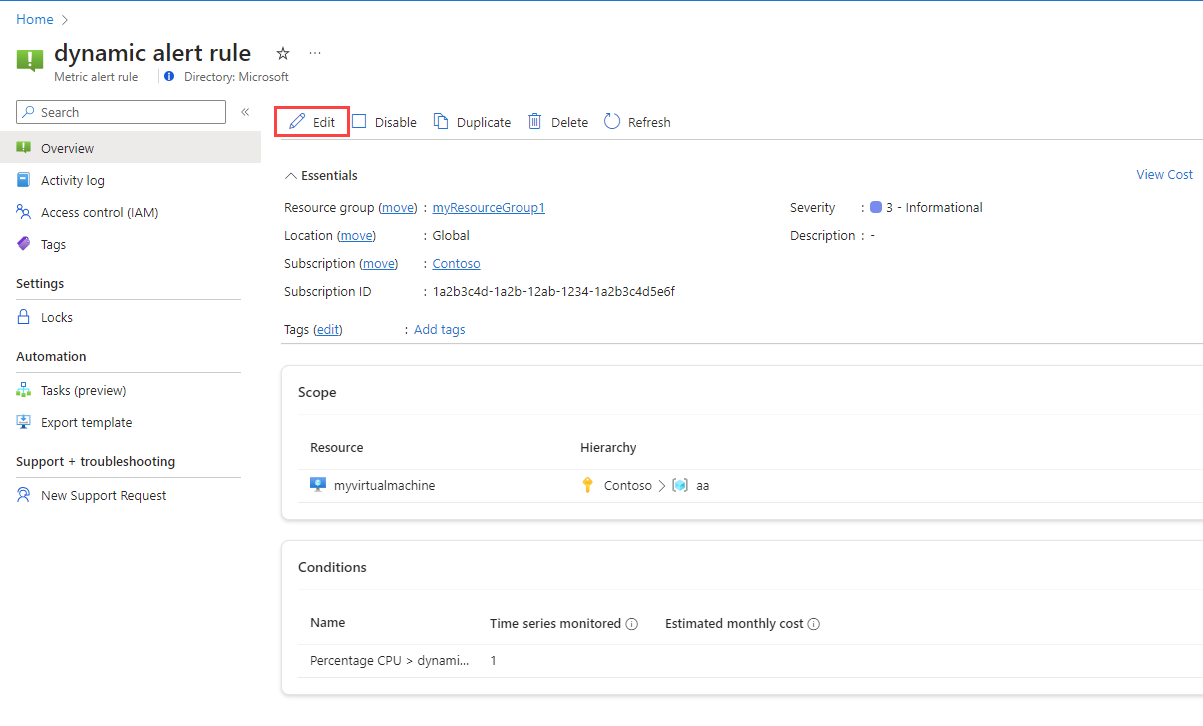Open the ellipsis more options icon
Screen dimensions: 1203x726
tap(315, 53)
